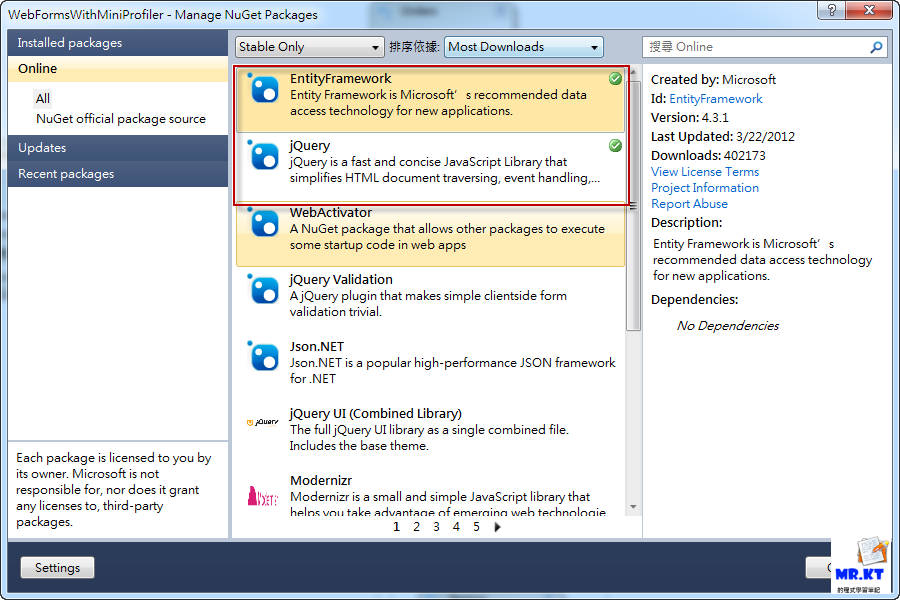
Task: Click the Modernizr package logo
Action: tap(262, 496)
